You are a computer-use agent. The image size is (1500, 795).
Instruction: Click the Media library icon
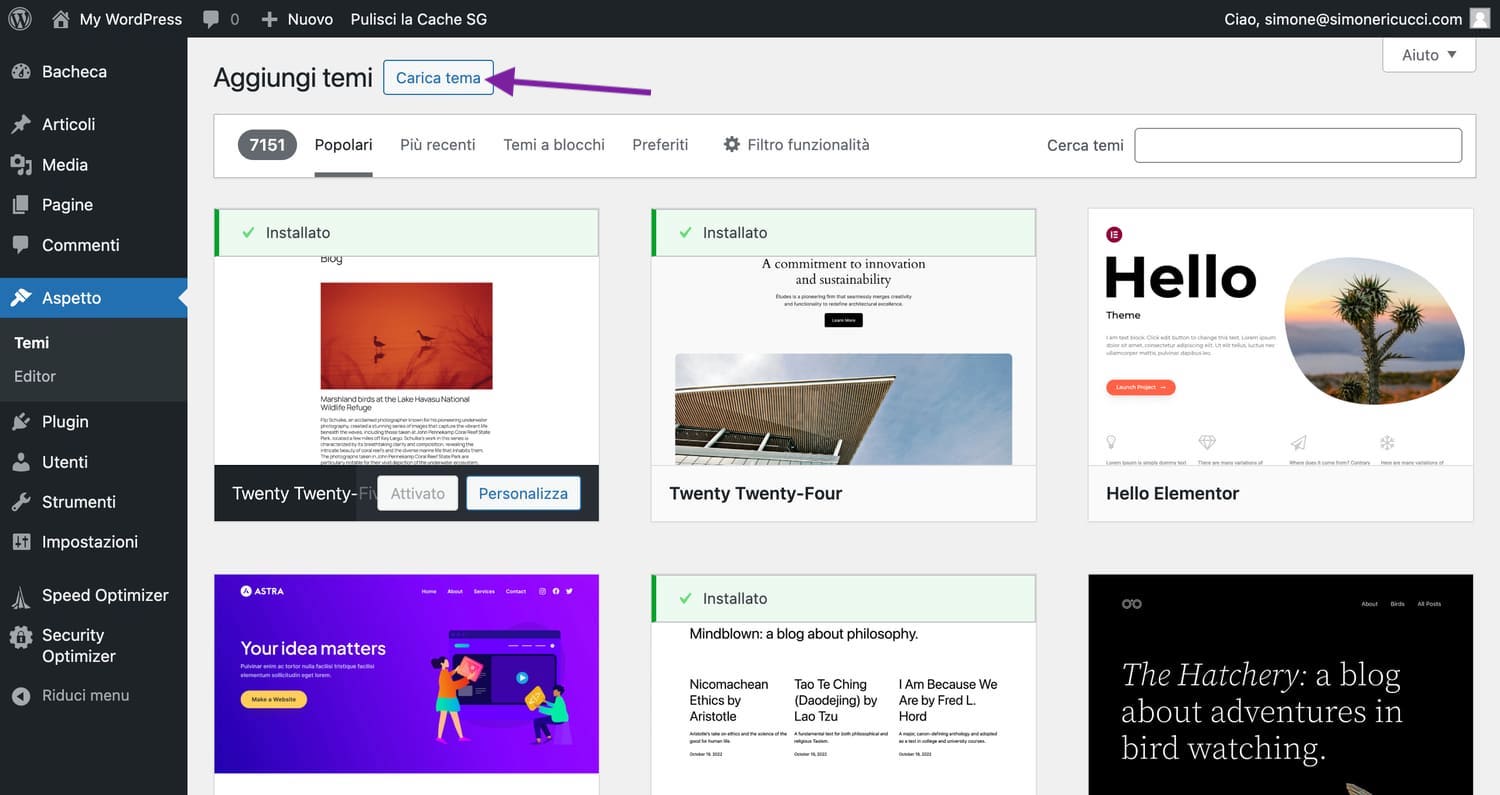[x=21, y=165]
